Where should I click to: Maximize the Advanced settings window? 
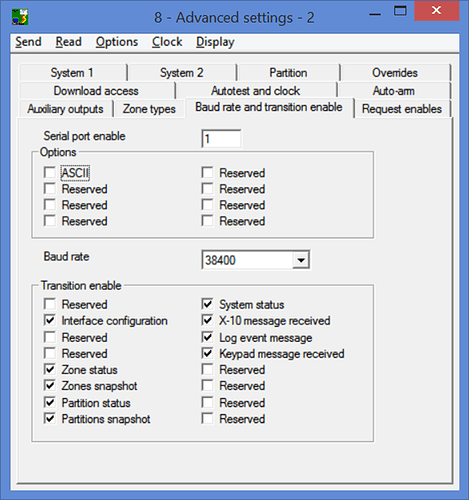pyautogui.click(x=400, y=11)
